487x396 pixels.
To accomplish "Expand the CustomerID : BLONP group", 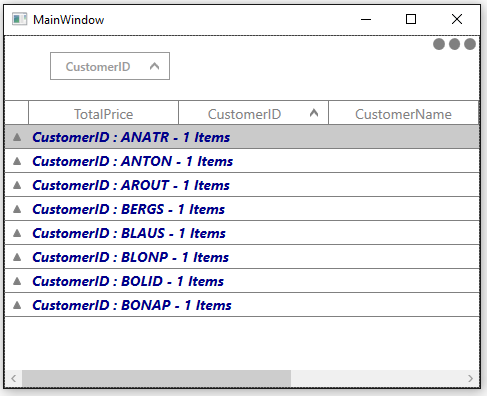I will (17, 257).
